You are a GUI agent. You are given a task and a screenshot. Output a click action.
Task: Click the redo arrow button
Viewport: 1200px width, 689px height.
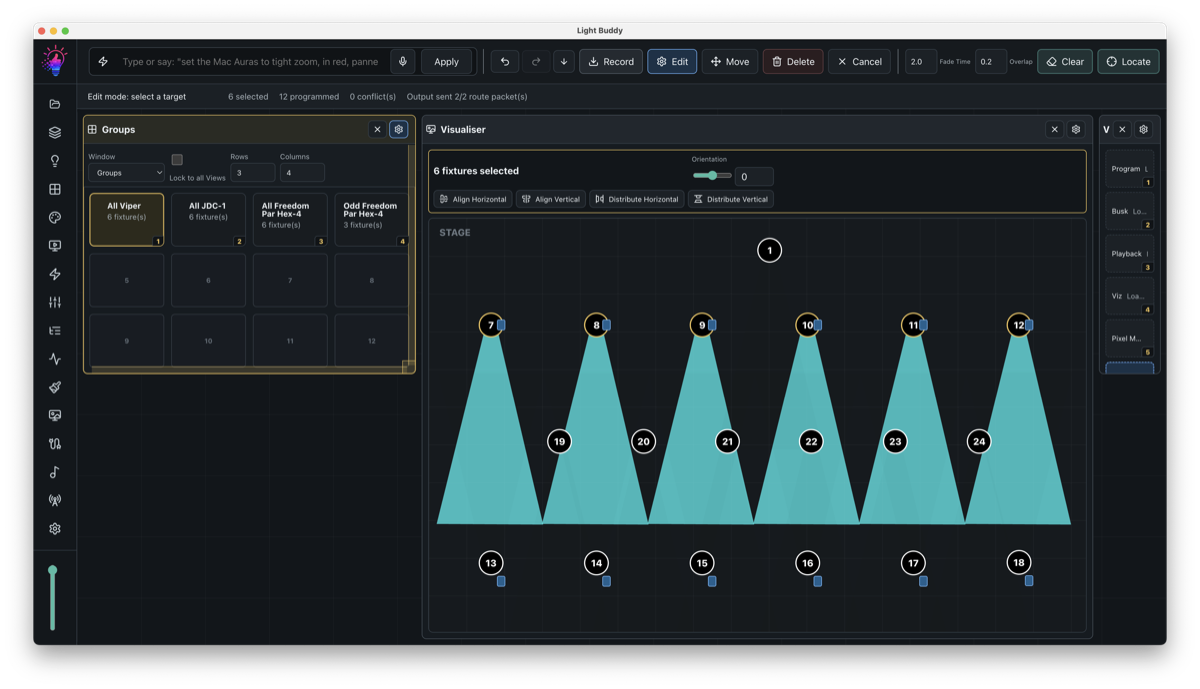point(536,61)
